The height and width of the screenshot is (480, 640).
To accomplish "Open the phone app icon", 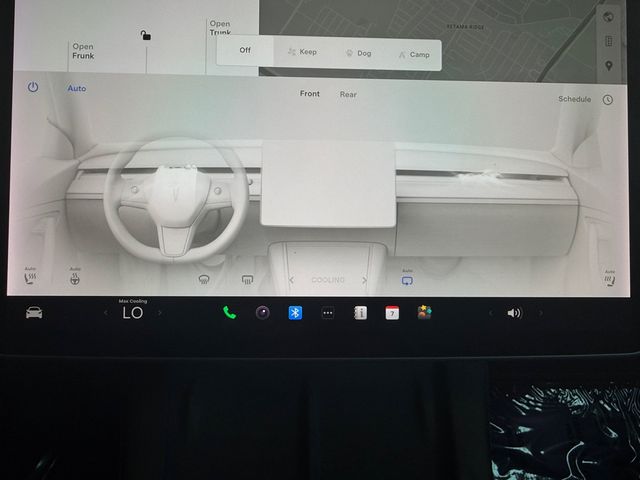I will click(x=229, y=313).
